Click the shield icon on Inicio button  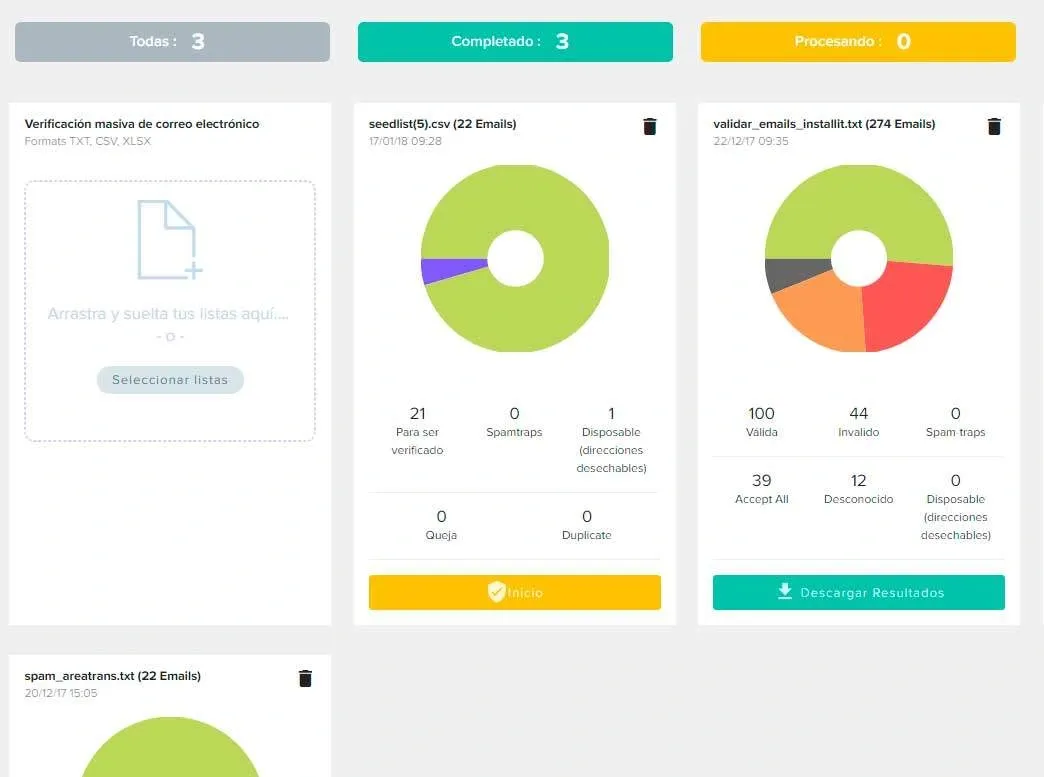[496, 592]
